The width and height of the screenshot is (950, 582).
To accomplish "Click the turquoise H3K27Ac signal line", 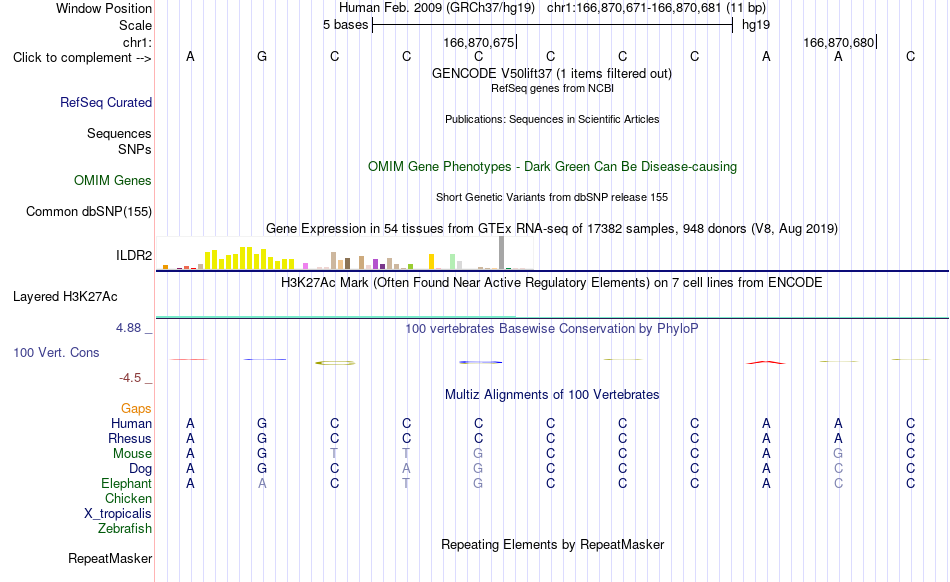I will pos(336,316).
